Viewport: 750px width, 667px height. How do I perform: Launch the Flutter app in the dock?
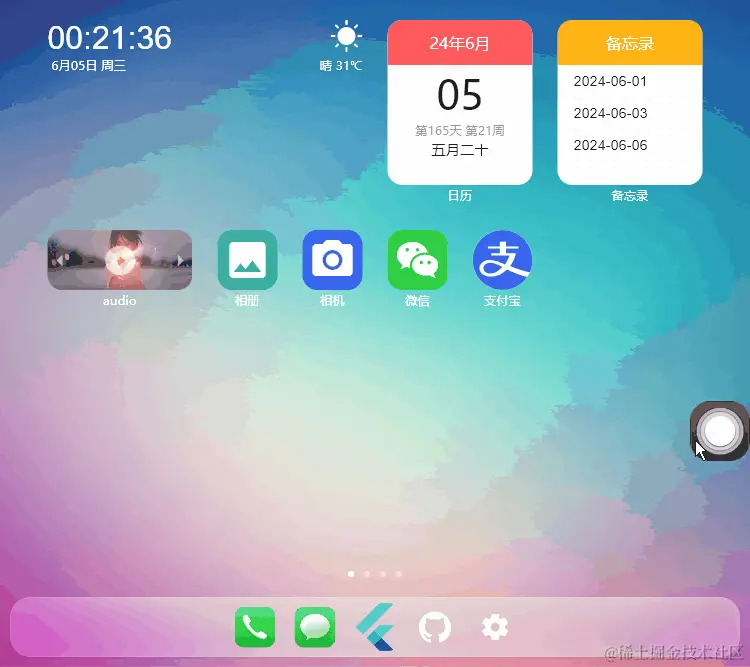pos(375,627)
